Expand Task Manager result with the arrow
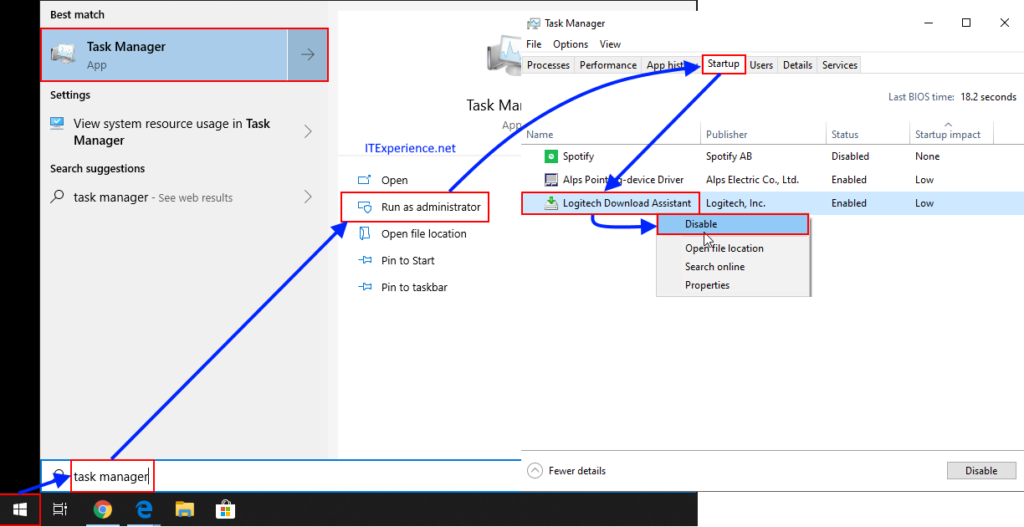The width and height of the screenshot is (1024, 527). [308, 55]
